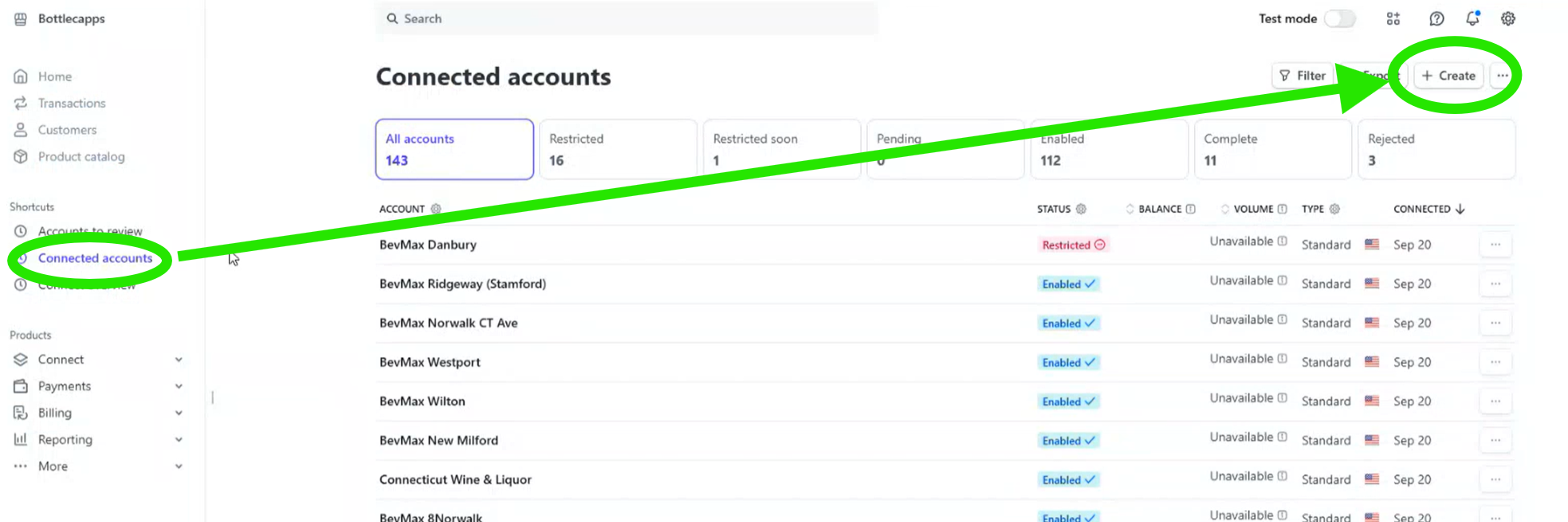The image size is (1568, 522).
Task: Open the Product catalog page
Action: coord(81,156)
